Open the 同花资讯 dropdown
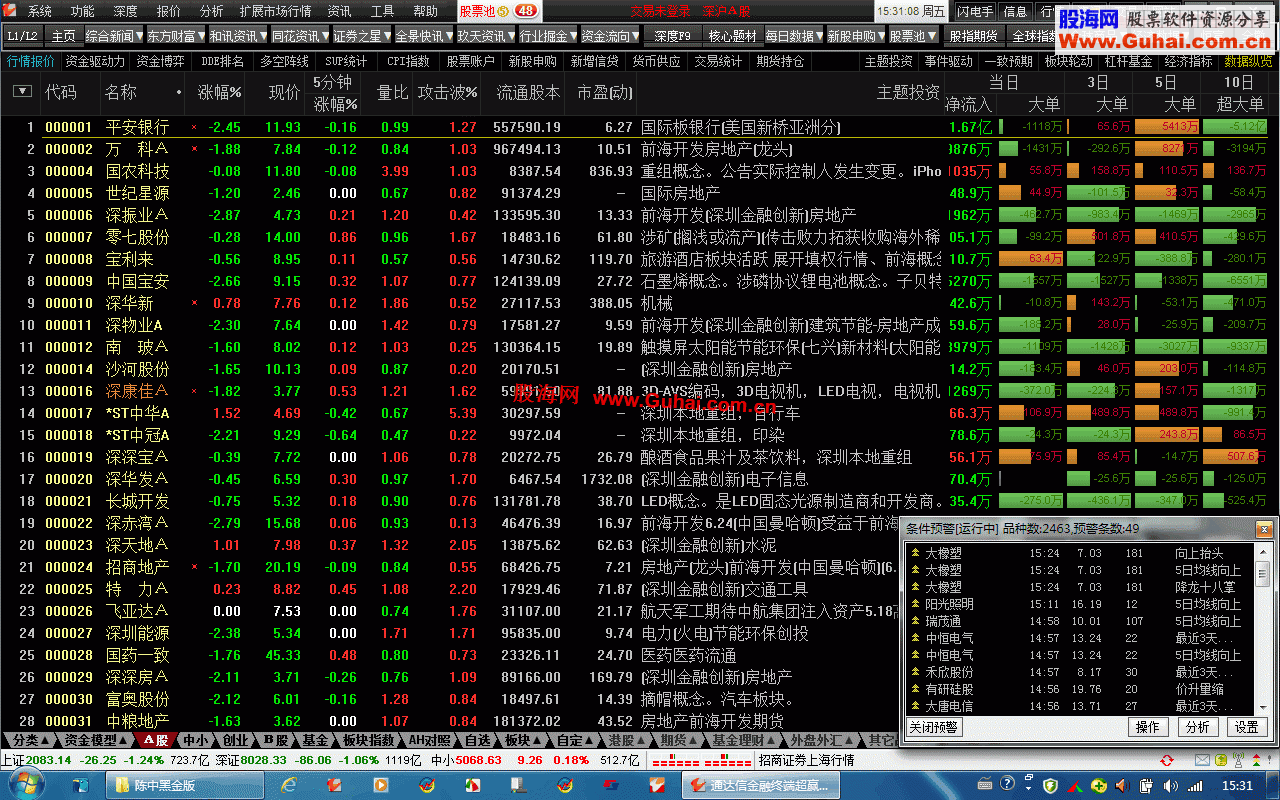1280x800 pixels. 300,36
